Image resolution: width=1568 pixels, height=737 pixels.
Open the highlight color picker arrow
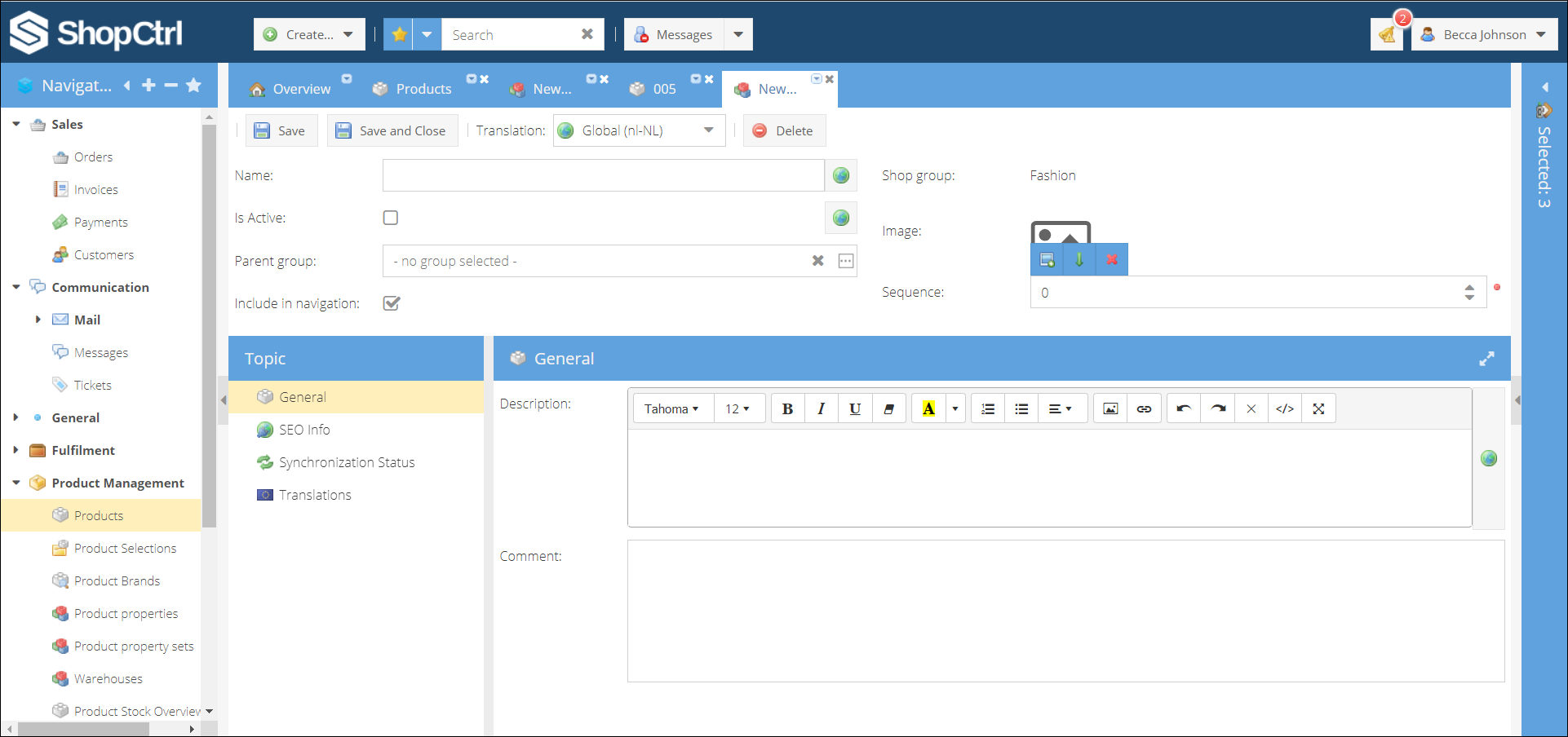(955, 408)
